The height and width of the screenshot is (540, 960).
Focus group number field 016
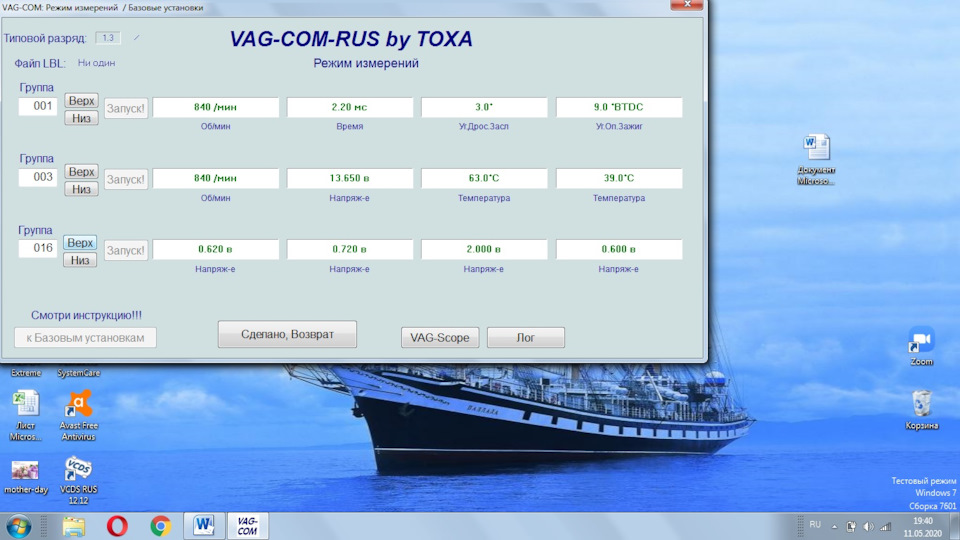click(38, 248)
